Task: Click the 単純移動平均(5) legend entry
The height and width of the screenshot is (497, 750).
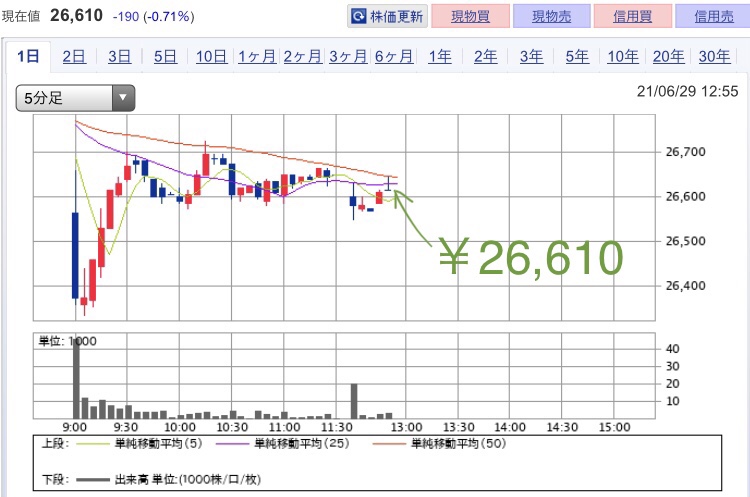Action: pos(139,444)
